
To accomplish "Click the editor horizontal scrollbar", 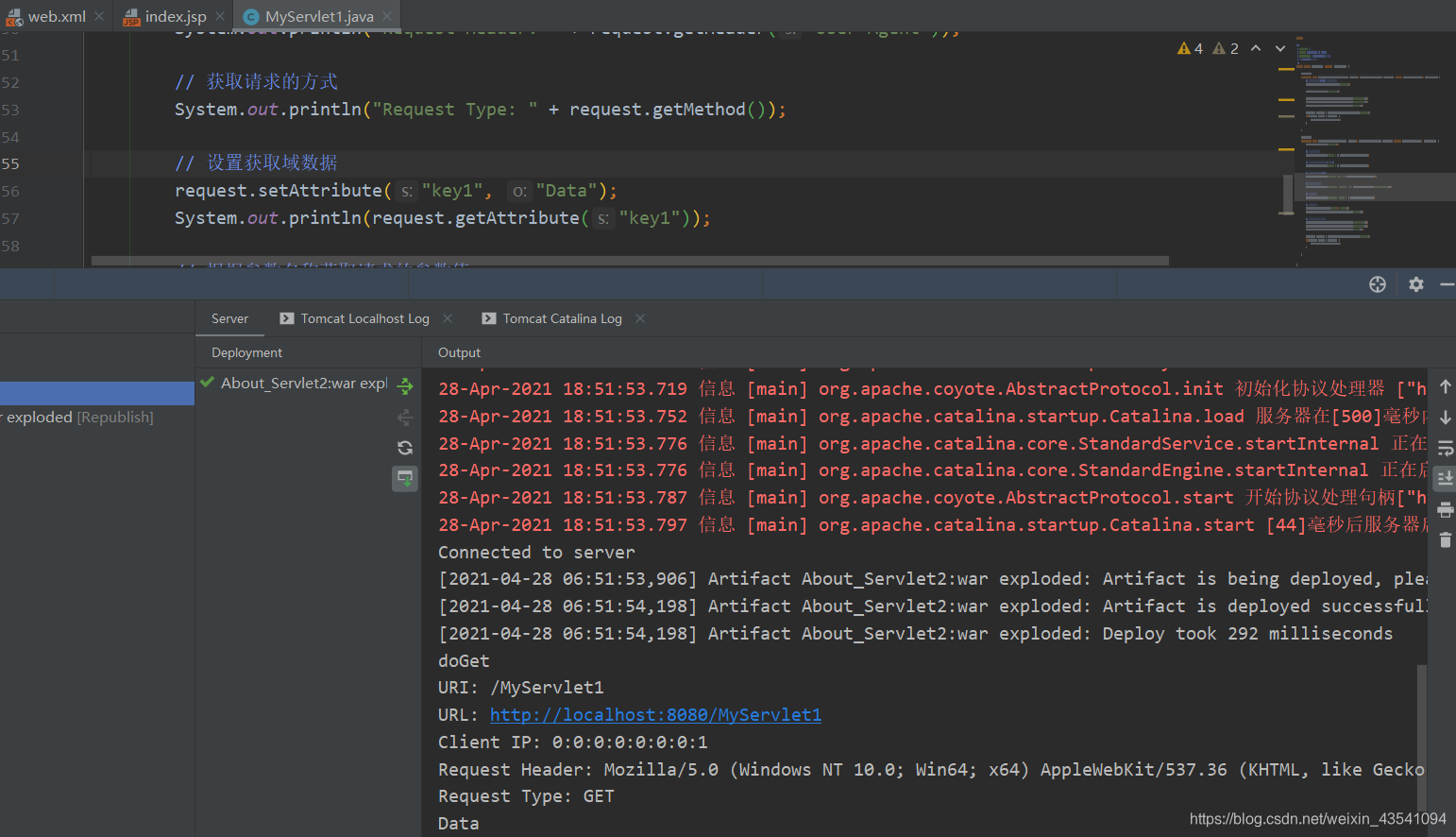I will (630, 261).
